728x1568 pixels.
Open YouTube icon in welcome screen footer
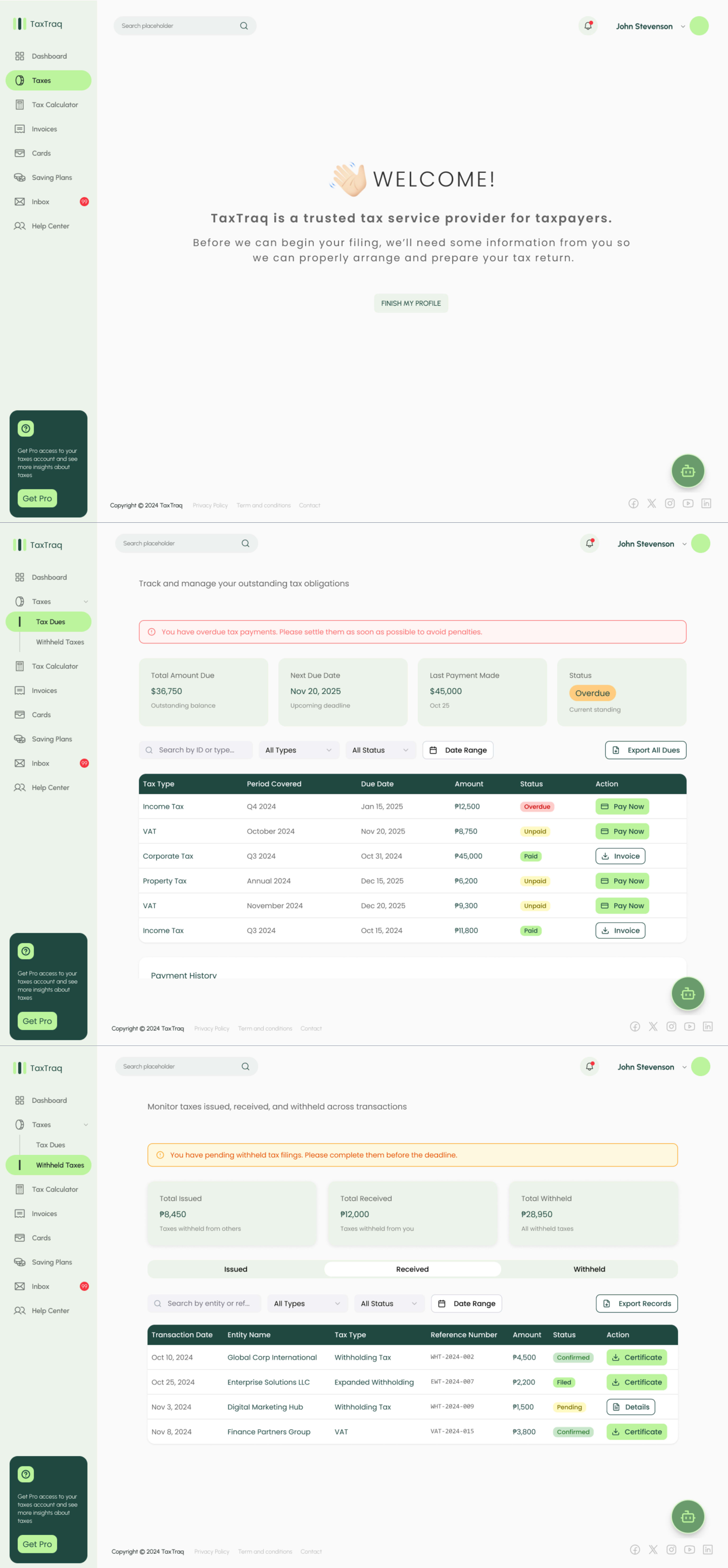pyautogui.click(x=688, y=503)
